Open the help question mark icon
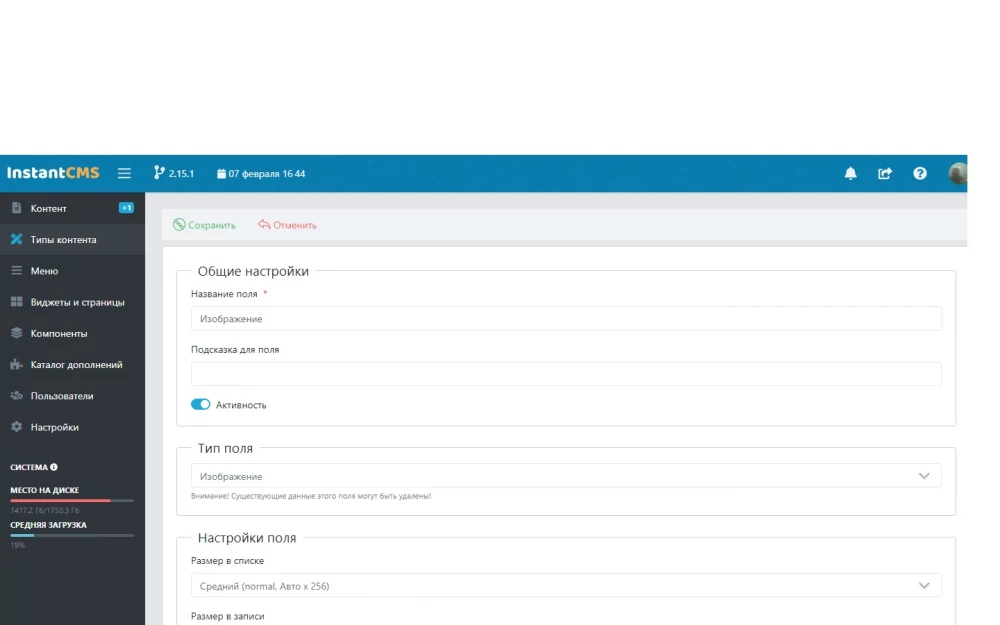This screenshot has width=1000, height=625. tap(920, 173)
